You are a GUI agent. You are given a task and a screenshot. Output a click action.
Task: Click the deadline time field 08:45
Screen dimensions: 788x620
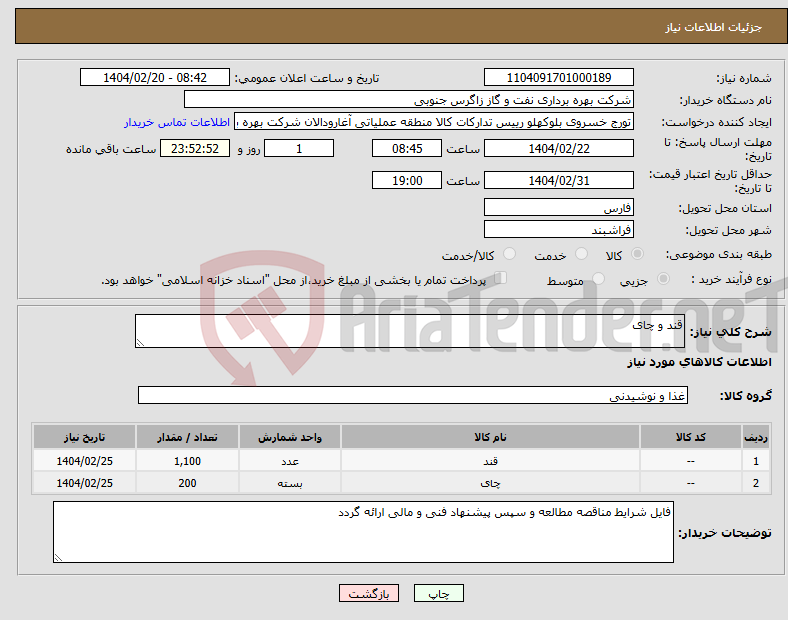tap(407, 148)
